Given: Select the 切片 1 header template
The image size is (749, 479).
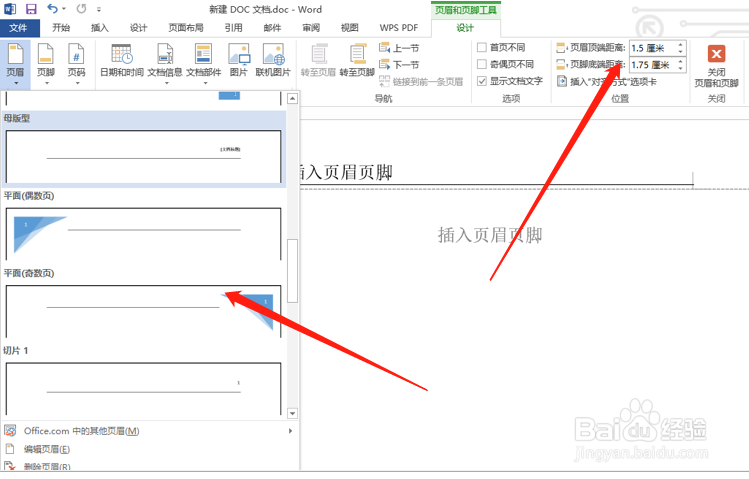Looking at the screenshot, I should pyautogui.click(x=143, y=388).
